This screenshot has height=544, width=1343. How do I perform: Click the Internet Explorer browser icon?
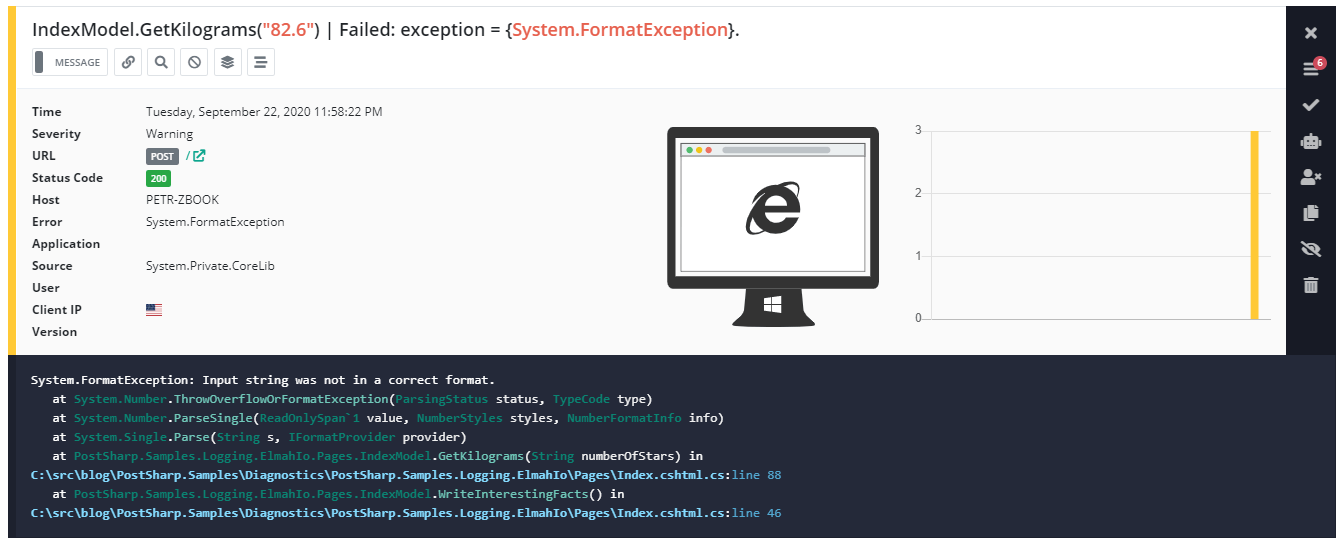pyautogui.click(x=773, y=209)
